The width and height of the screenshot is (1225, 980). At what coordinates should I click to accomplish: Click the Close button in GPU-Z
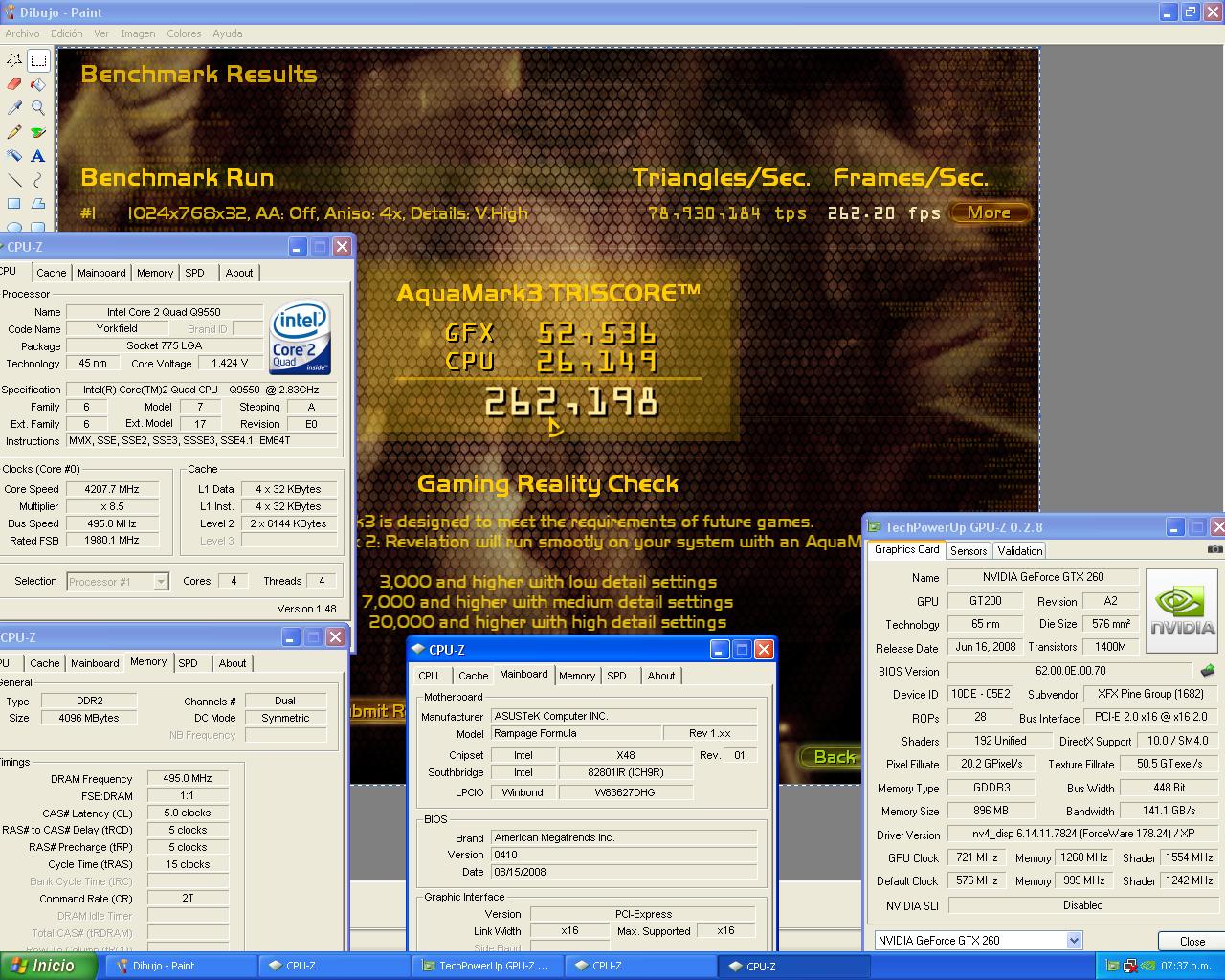click(x=1192, y=942)
